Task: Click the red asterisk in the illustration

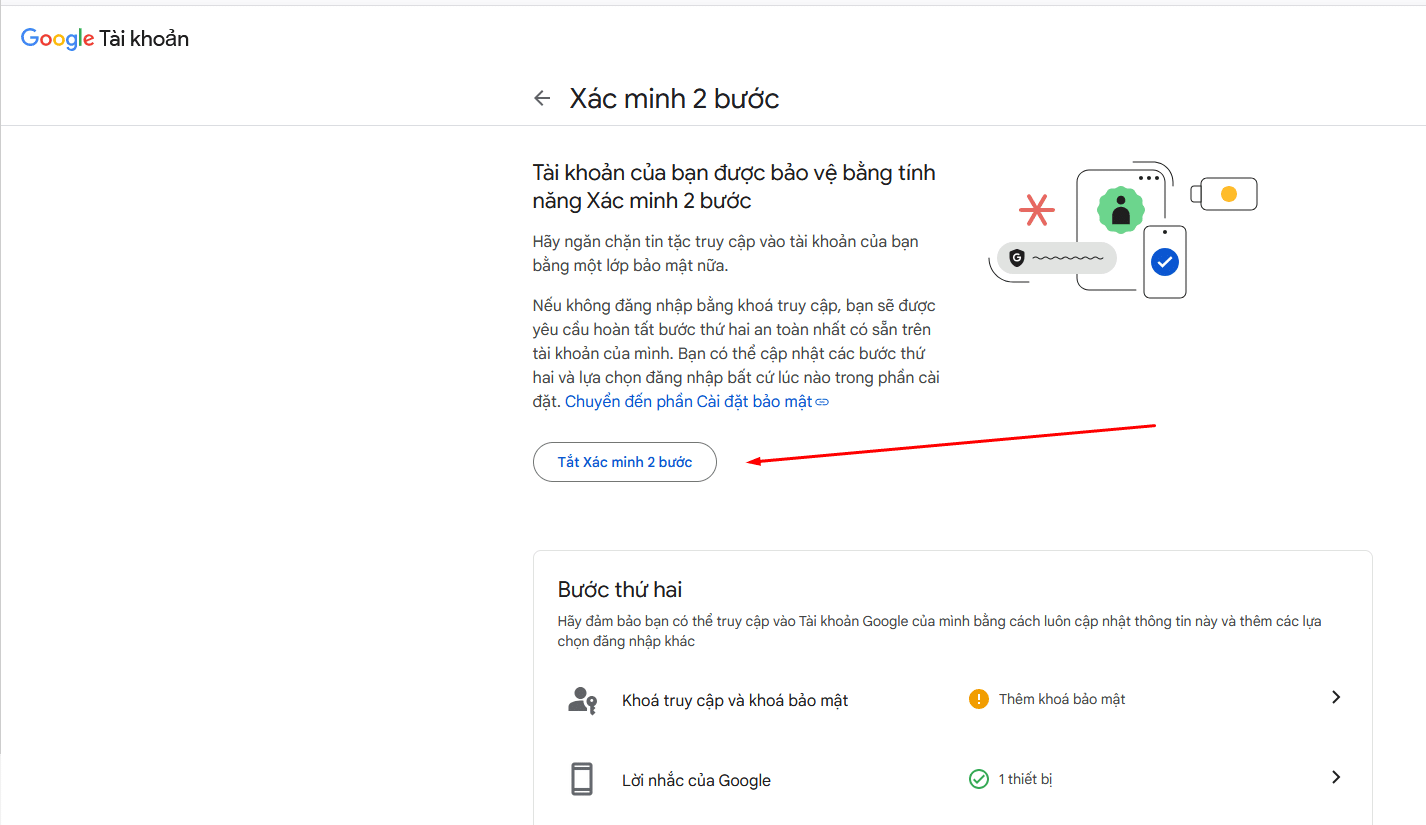Action: (1037, 209)
